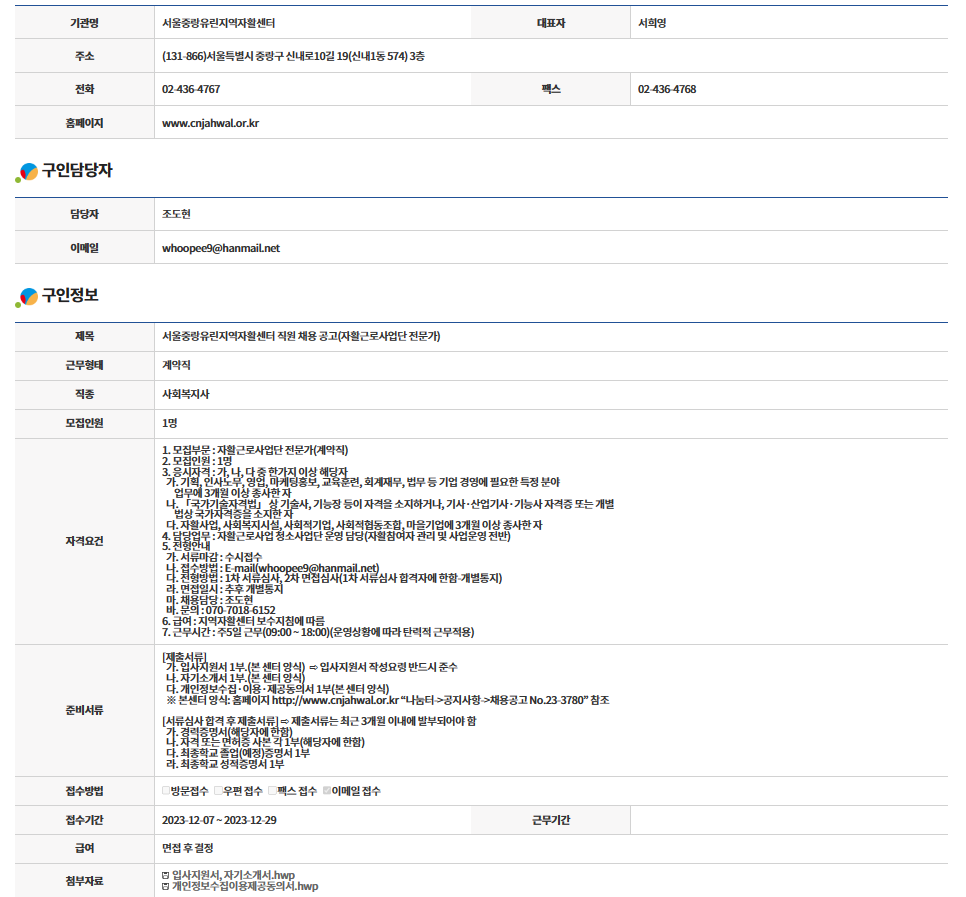Viewport: 966px width, 897px height.
Task: Click the email address in the 이메일 row
Action: 221,248
